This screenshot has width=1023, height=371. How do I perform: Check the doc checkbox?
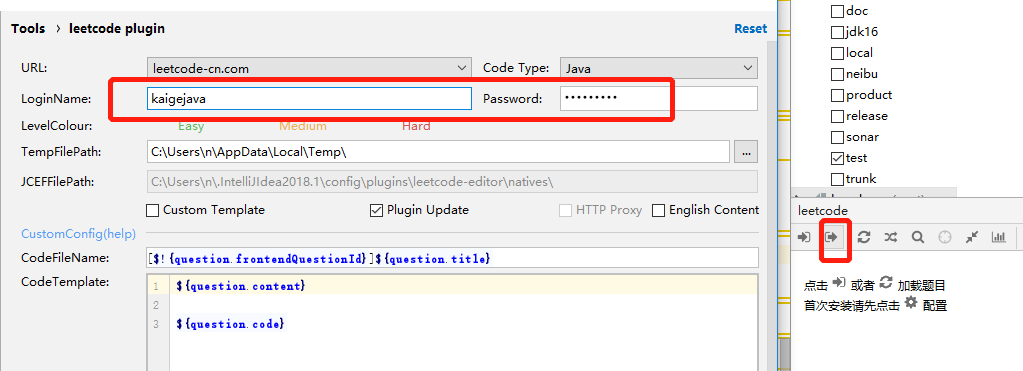[x=837, y=11]
